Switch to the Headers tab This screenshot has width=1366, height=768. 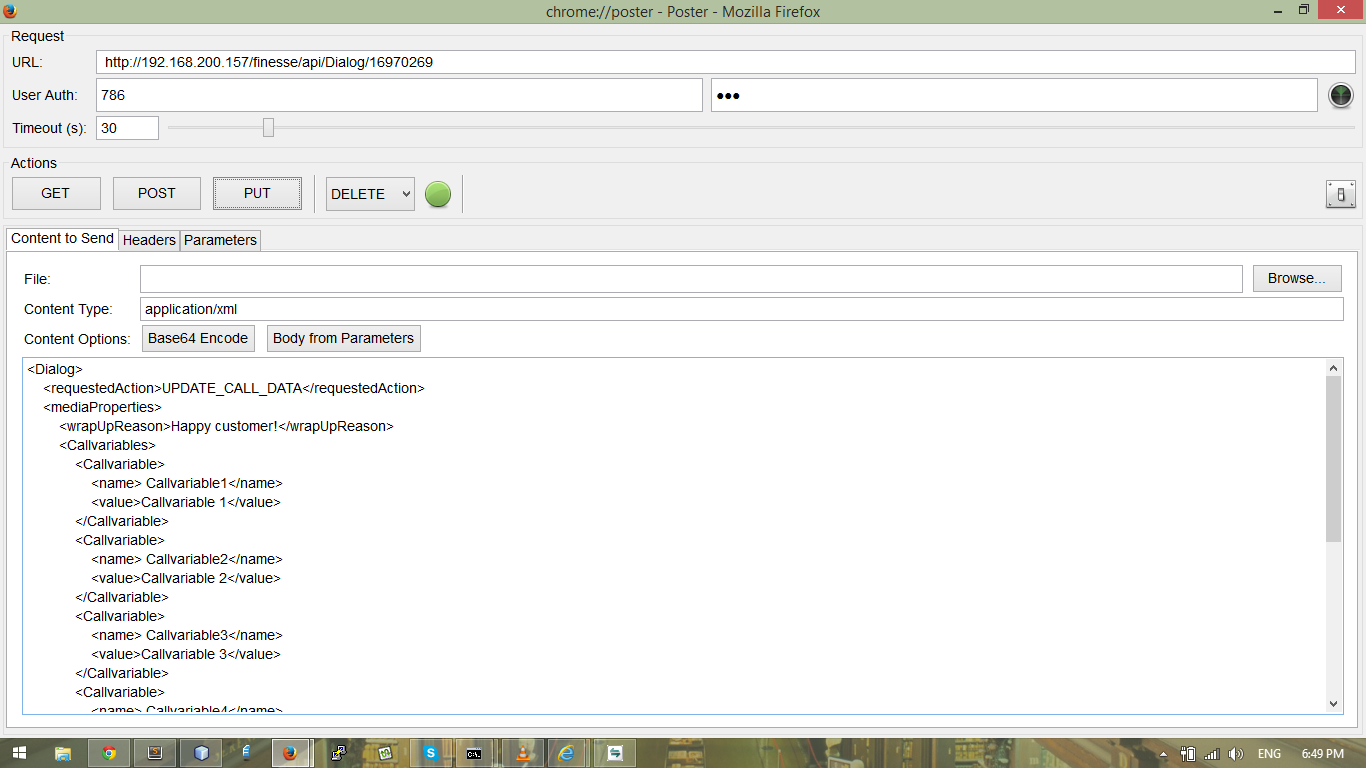149,240
